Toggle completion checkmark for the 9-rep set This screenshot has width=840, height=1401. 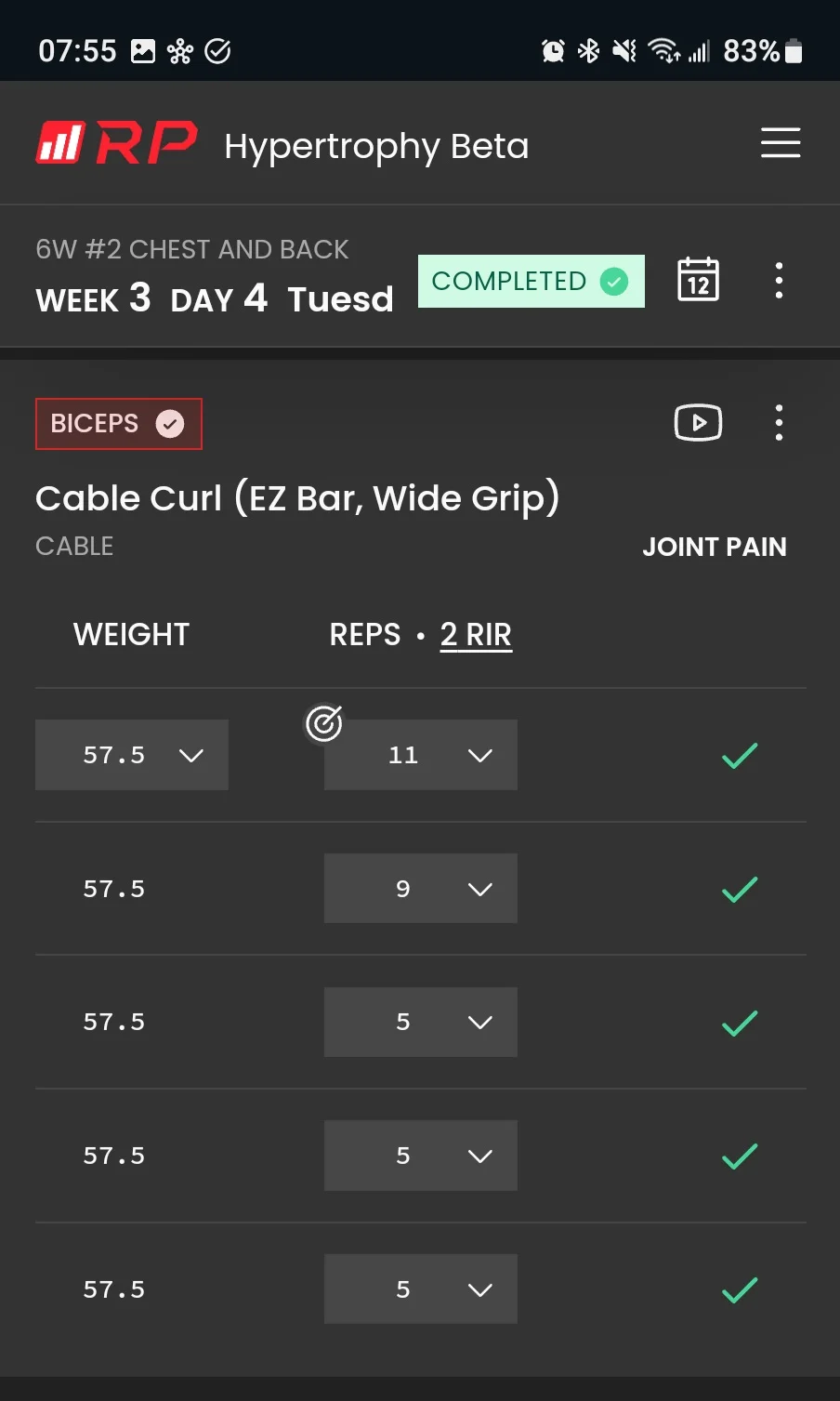pyautogui.click(x=740, y=889)
